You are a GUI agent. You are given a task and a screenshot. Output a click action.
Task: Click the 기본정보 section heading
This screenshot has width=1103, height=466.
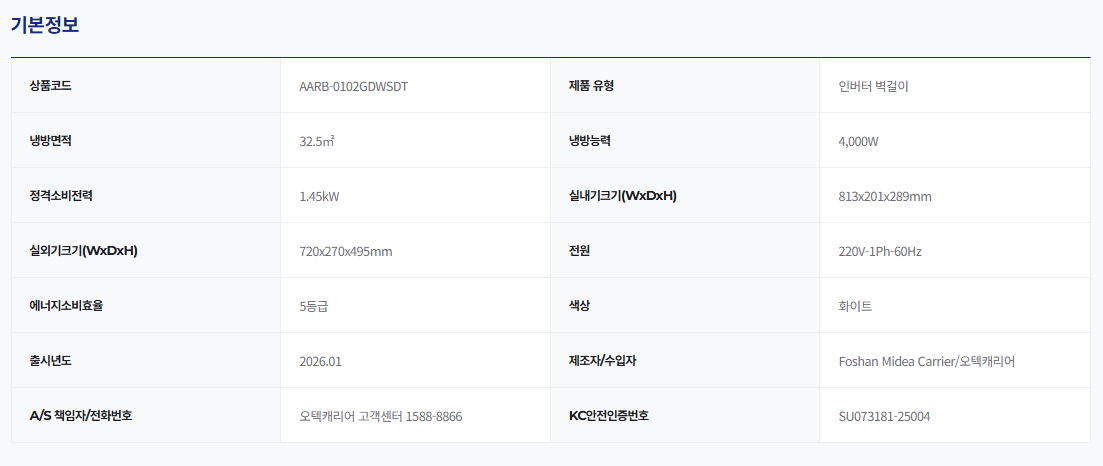(x=45, y=25)
